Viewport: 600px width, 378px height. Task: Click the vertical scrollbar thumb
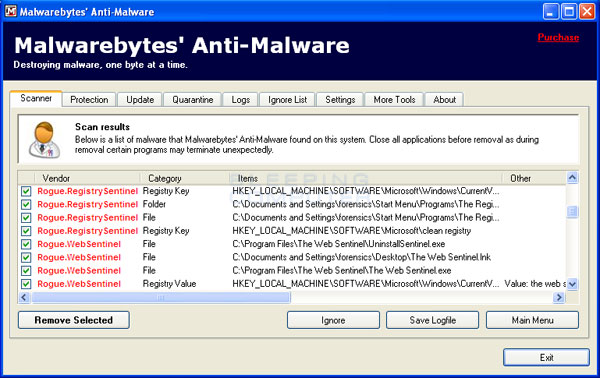572,212
